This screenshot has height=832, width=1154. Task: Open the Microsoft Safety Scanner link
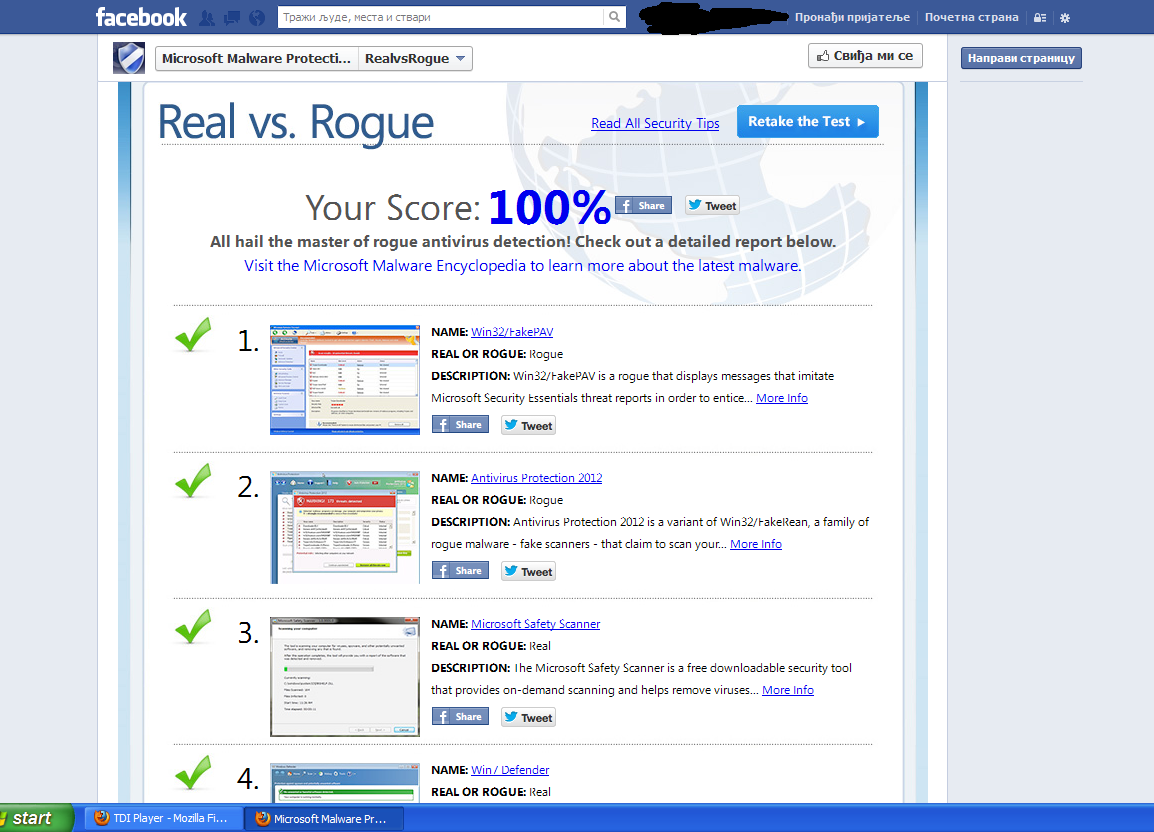(x=536, y=624)
